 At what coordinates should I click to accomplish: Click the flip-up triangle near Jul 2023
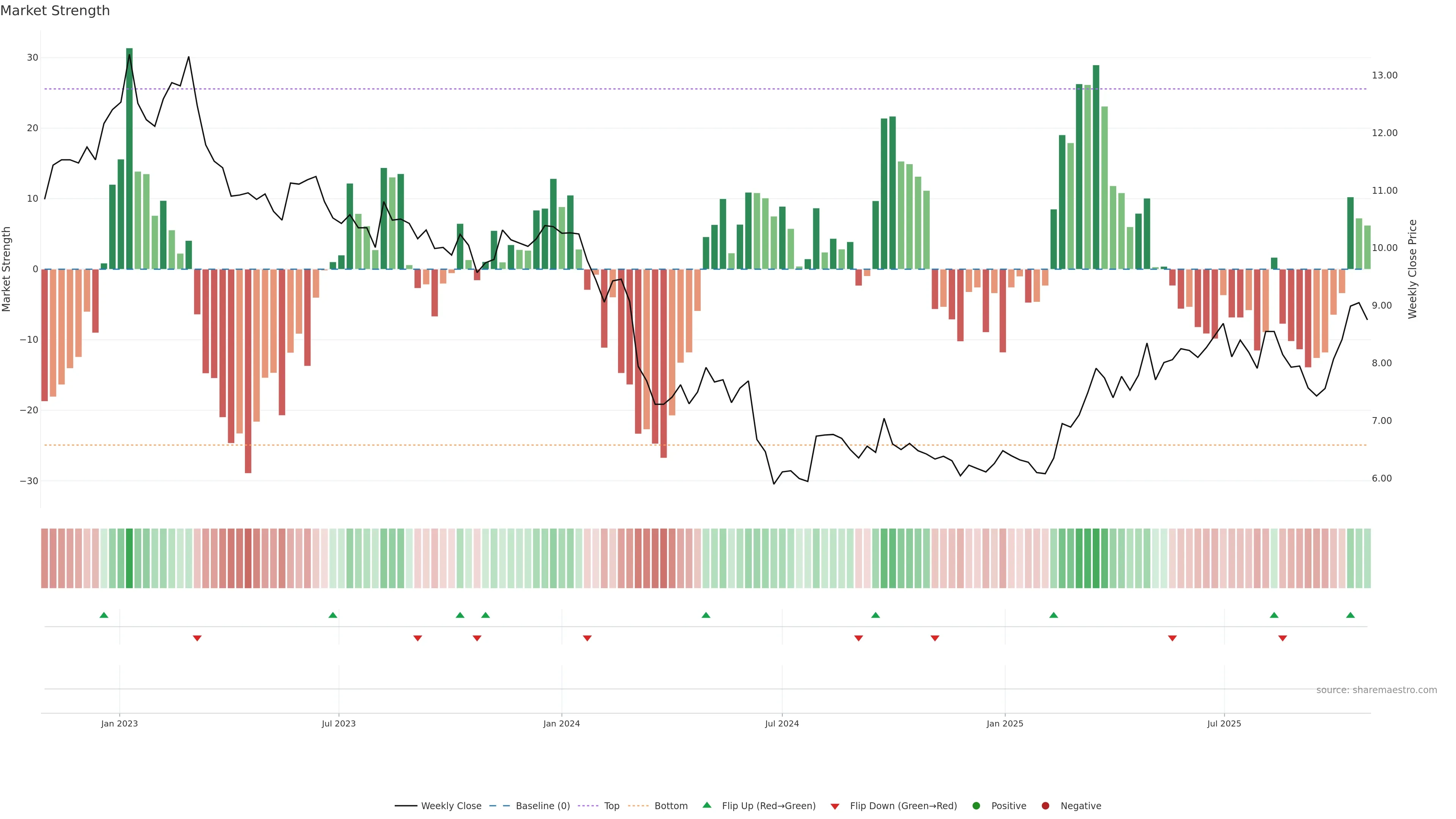tap(333, 615)
